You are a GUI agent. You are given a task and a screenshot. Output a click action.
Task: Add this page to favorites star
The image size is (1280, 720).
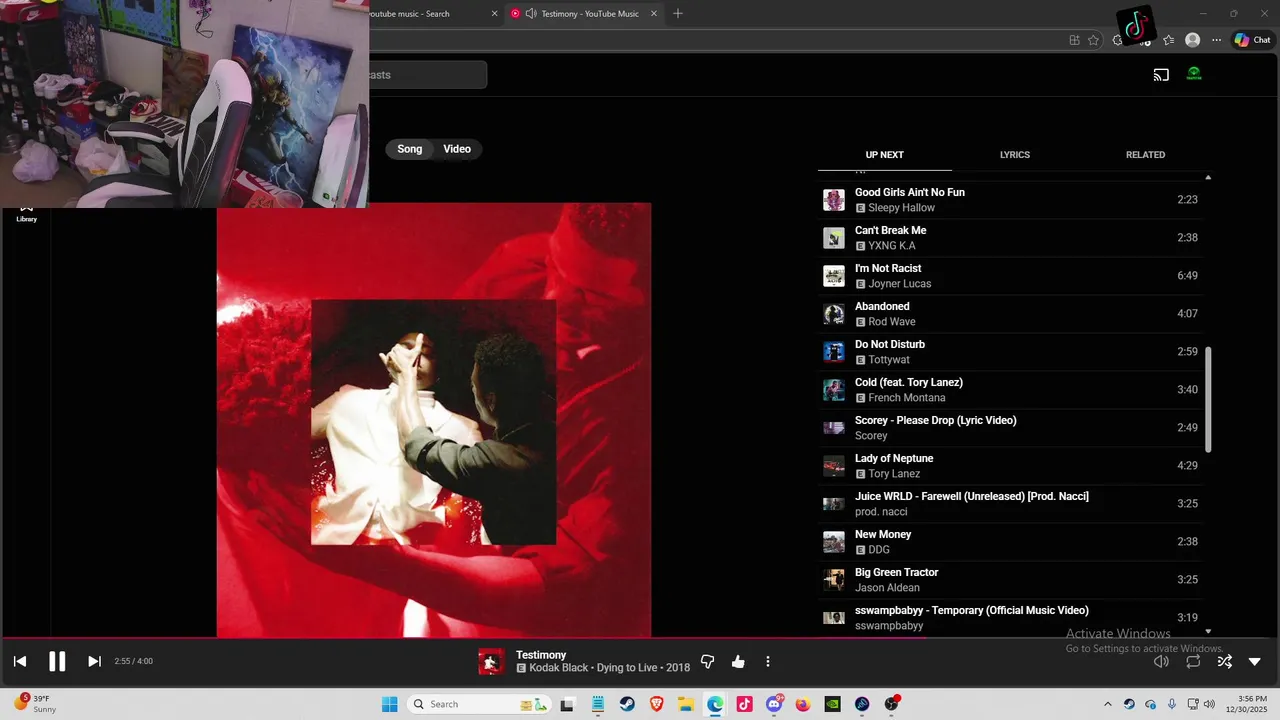[x=1093, y=40]
